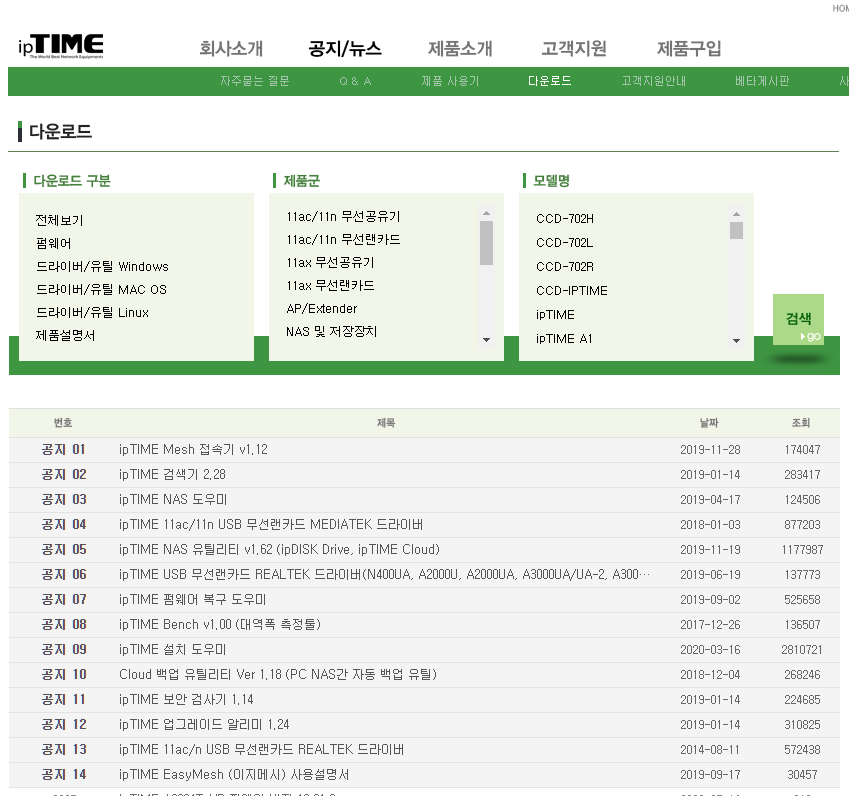This screenshot has width=849, height=796.
Task: Click 모델명 list scroll up arrow
Action: [x=736, y=214]
